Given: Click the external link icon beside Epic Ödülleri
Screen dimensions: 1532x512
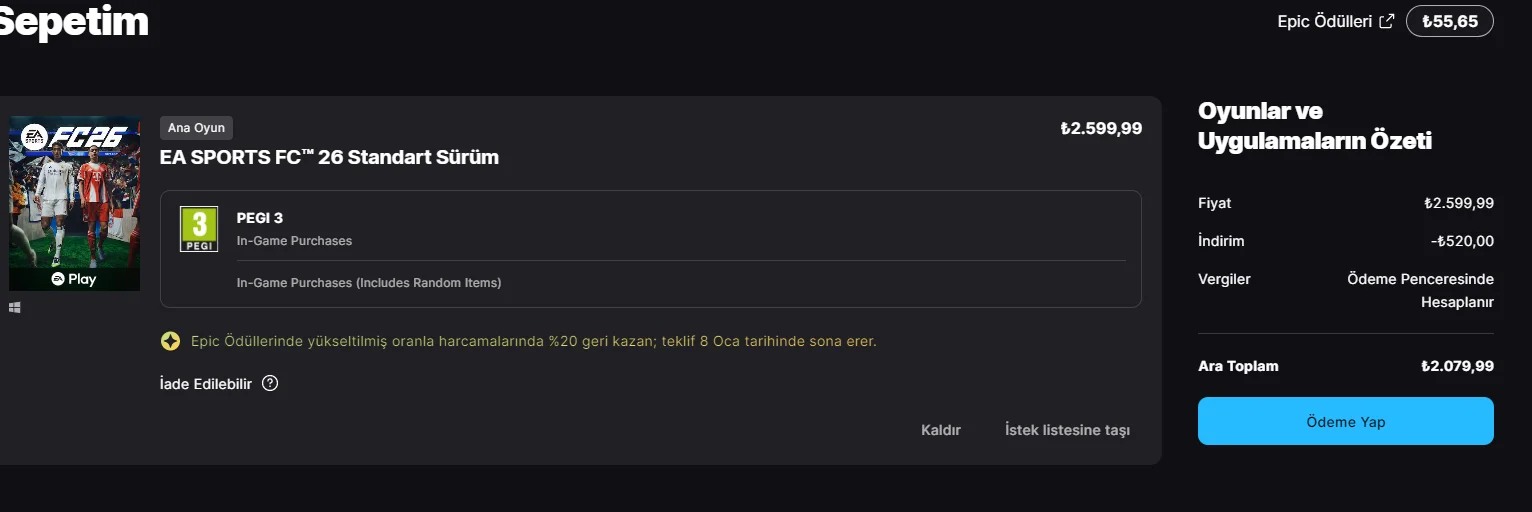Looking at the screenshot, I should tap(1386, 21).
